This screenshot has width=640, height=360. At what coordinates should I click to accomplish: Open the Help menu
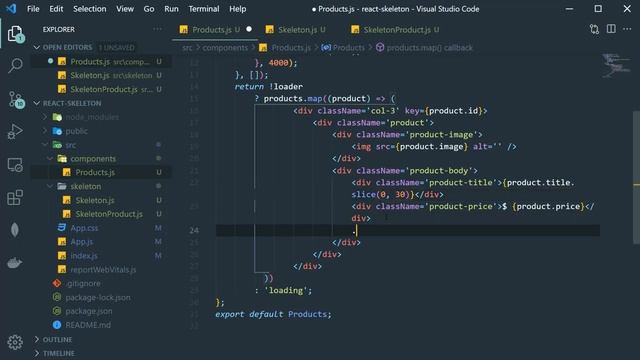click(237, 9)
